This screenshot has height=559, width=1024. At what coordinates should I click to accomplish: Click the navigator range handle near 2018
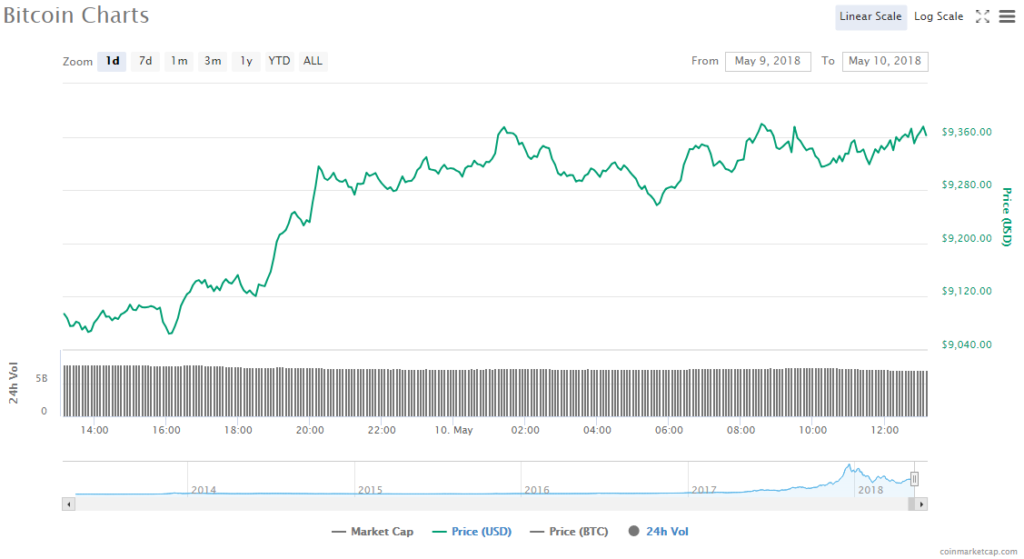[914, 479]
